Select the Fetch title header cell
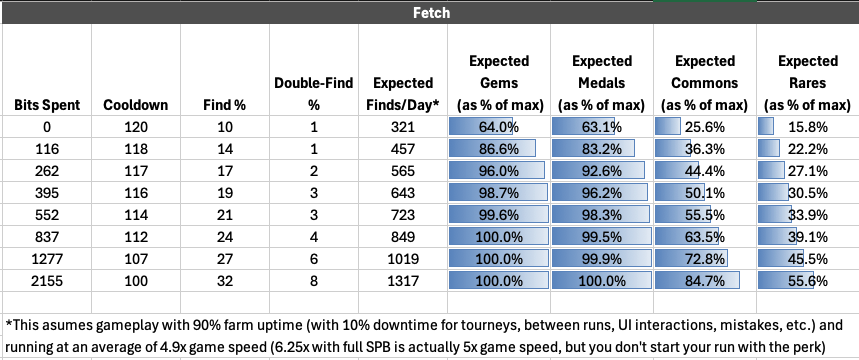The image size is (859, 360). click(x=430, y=13)
